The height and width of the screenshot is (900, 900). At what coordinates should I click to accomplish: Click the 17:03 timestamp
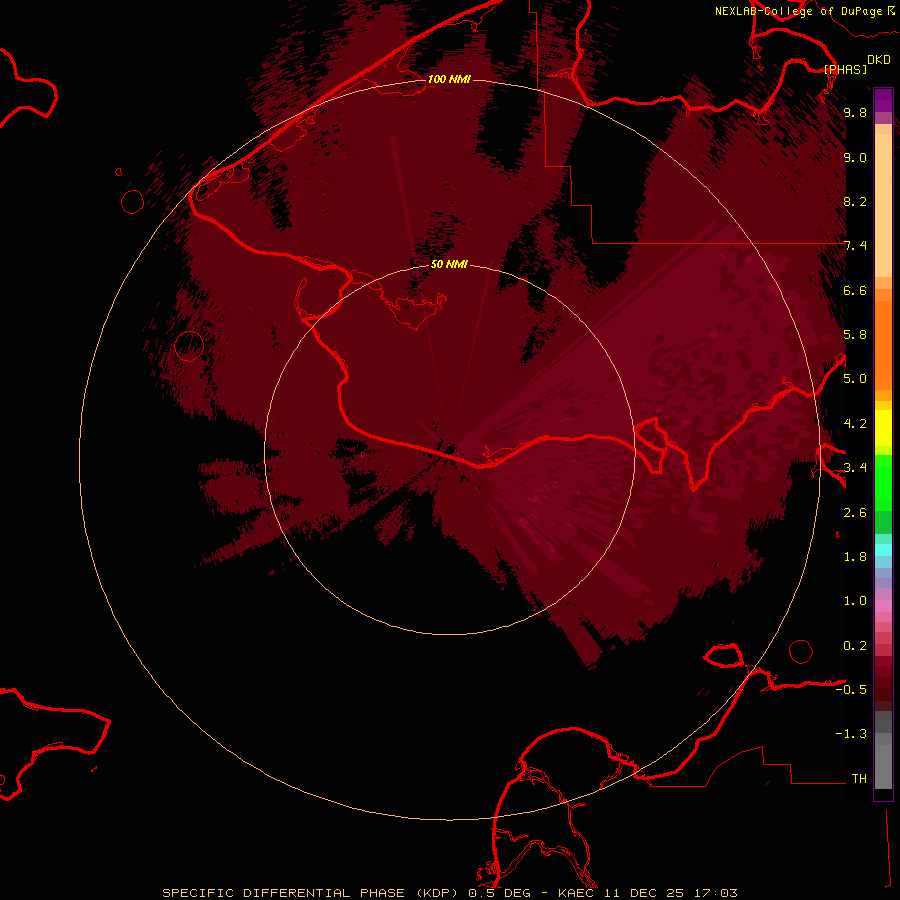(715, 893)
